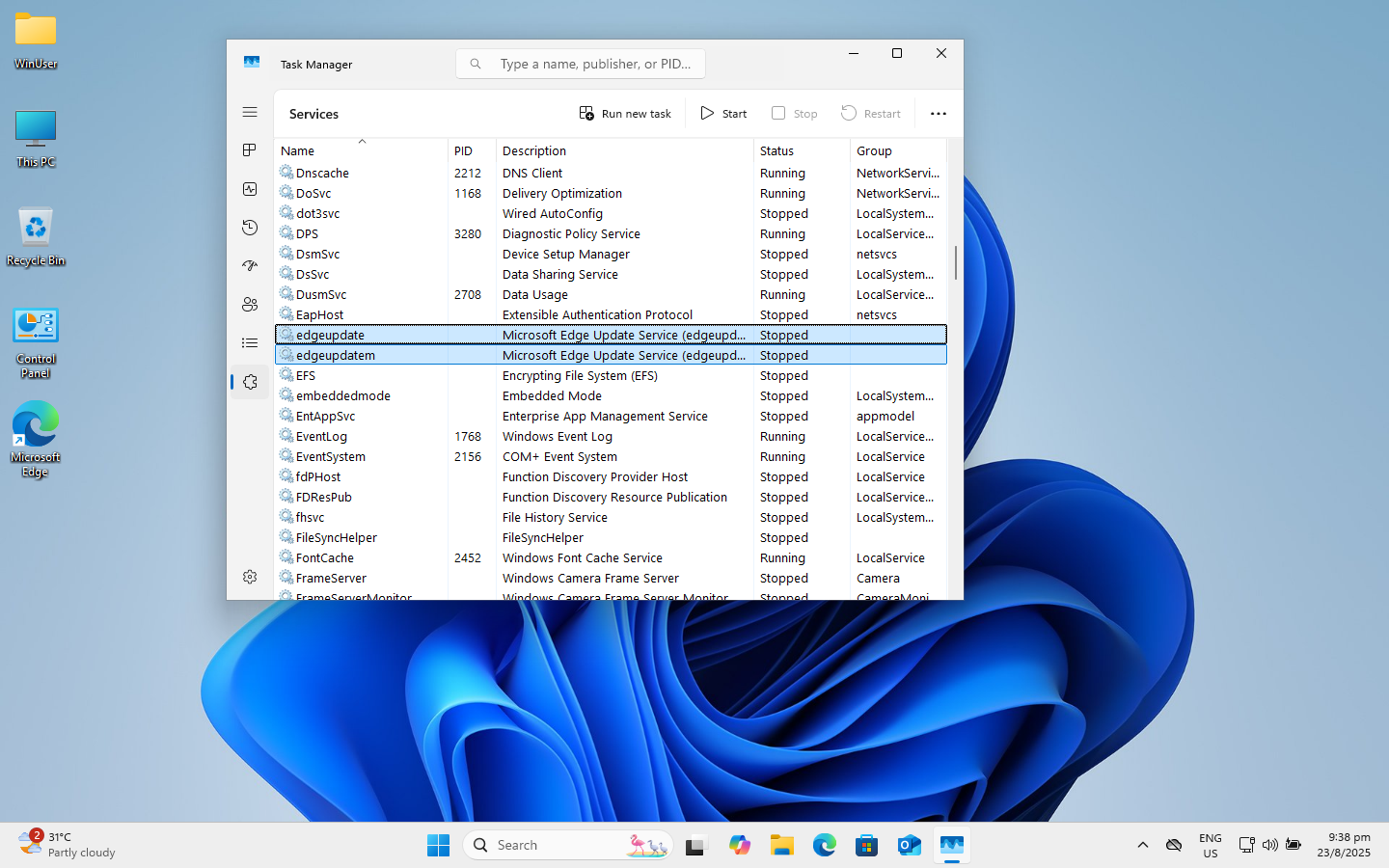Viewport: 1389px width, 868px height.
Task: Open the App history page icon
Action: pos(250,228)
